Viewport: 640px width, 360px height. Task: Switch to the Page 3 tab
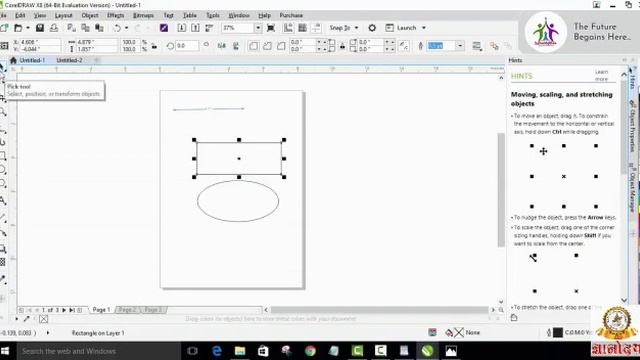[x=153, y=310]
